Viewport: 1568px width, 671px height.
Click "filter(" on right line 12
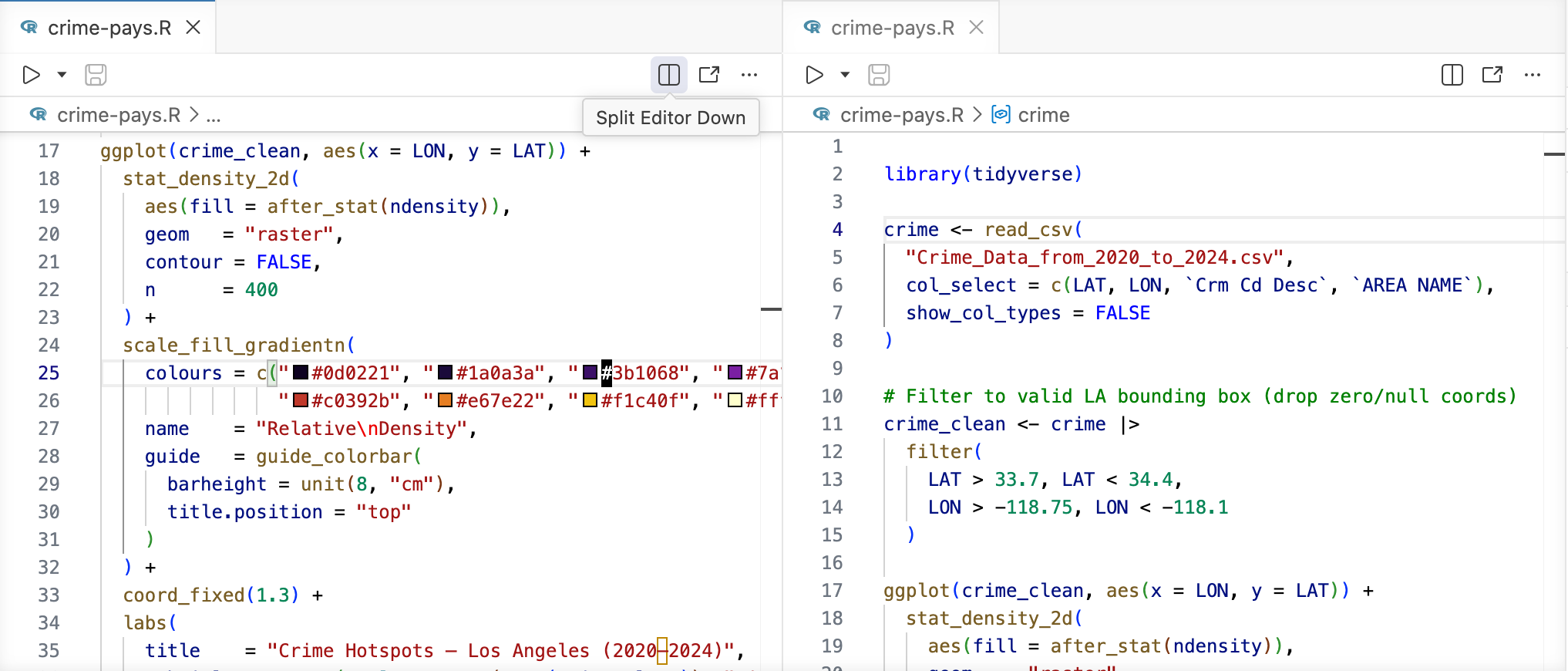click(944, 452)
